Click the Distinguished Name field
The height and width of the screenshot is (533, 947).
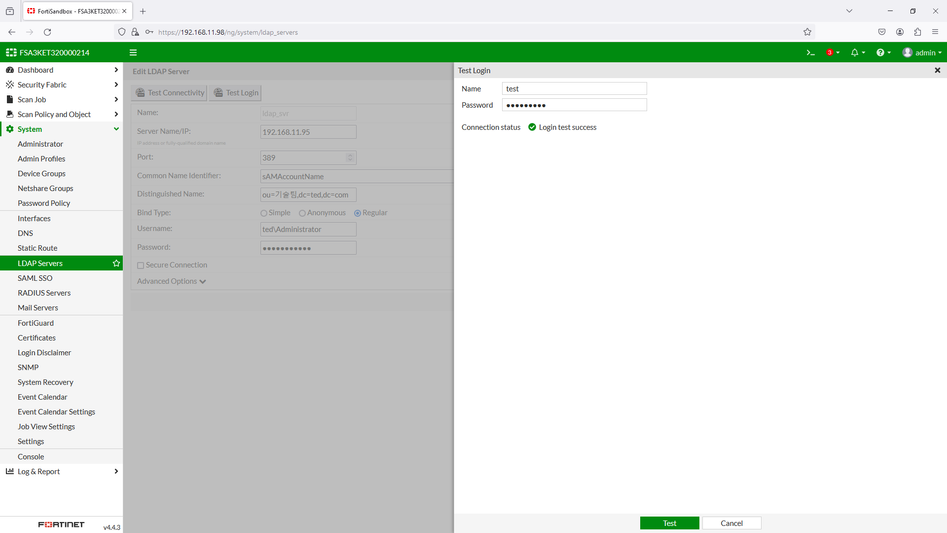(308, 195)
